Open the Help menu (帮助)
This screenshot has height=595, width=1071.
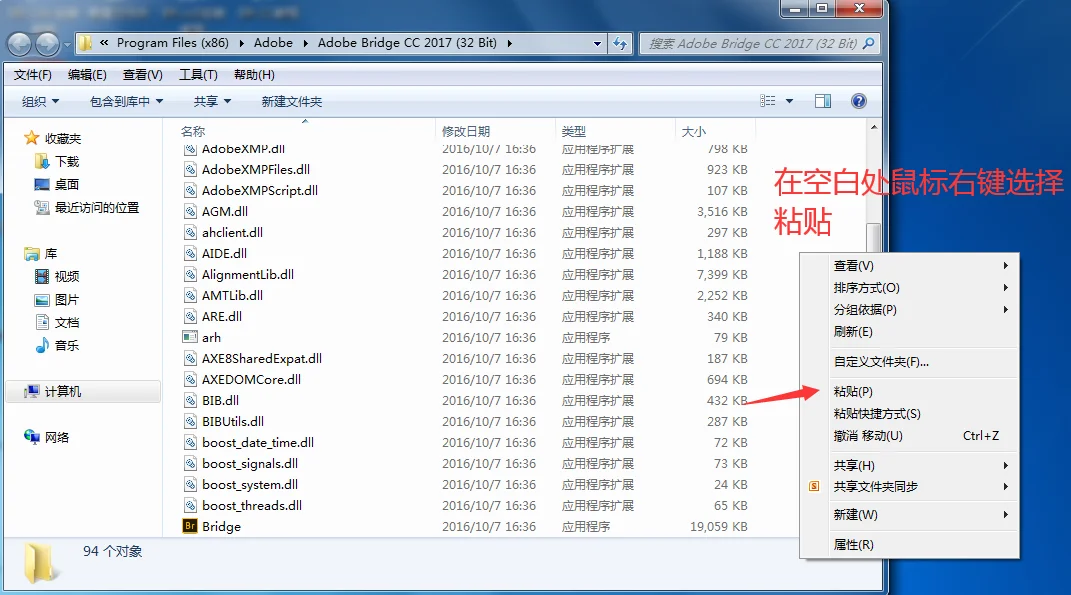tap(254, 74)
